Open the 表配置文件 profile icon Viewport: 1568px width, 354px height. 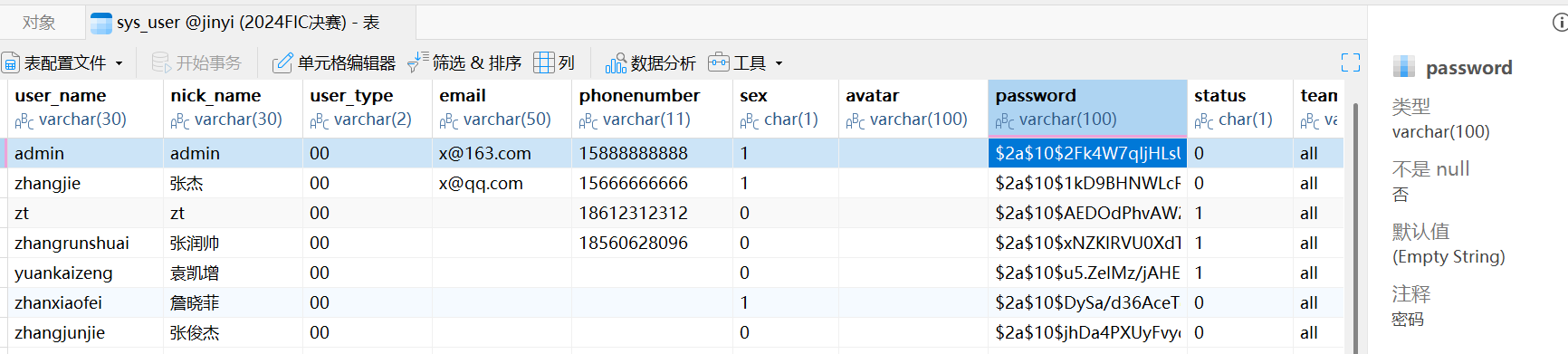11,62
